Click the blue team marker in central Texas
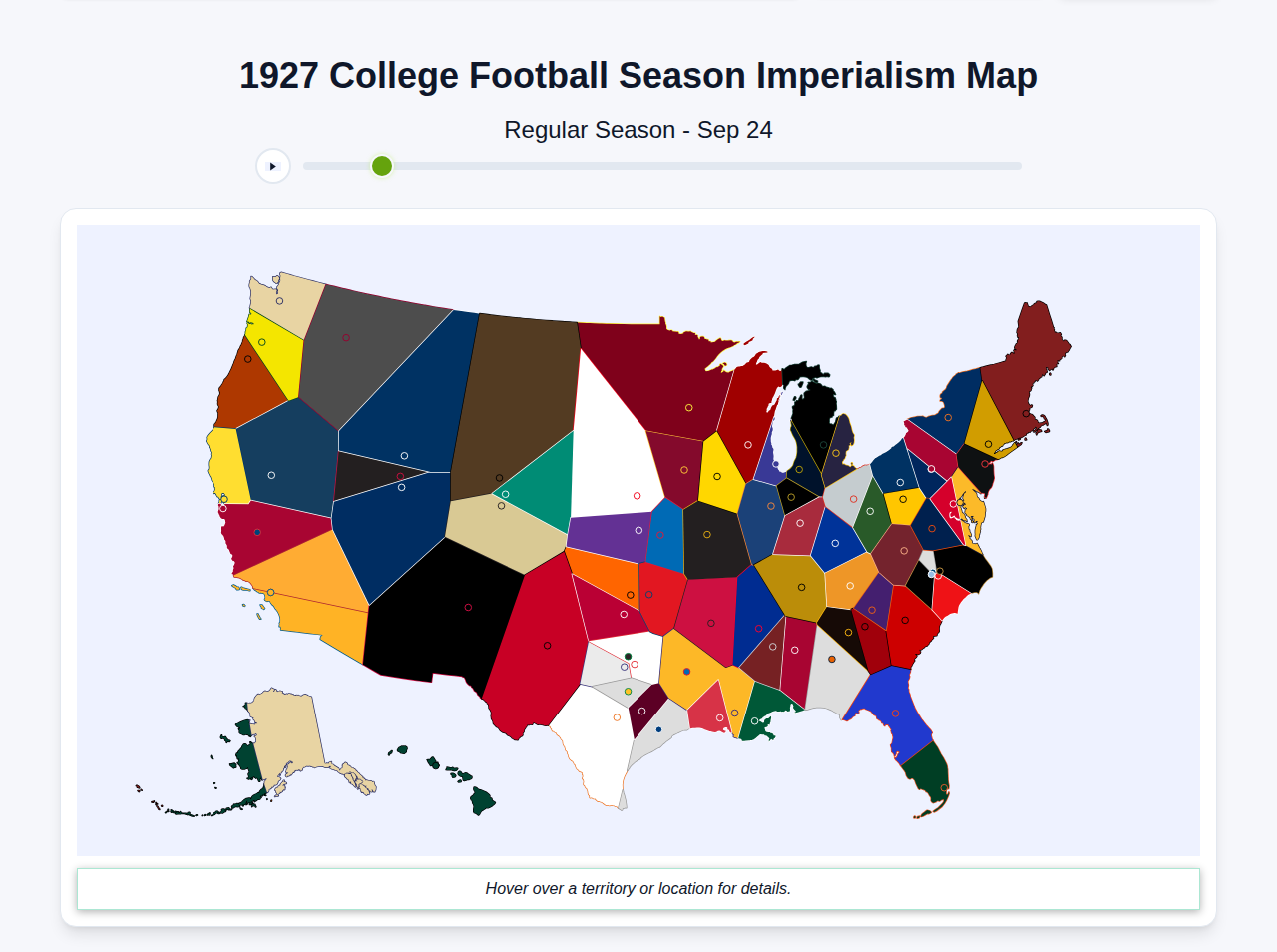 pos(659,727)
